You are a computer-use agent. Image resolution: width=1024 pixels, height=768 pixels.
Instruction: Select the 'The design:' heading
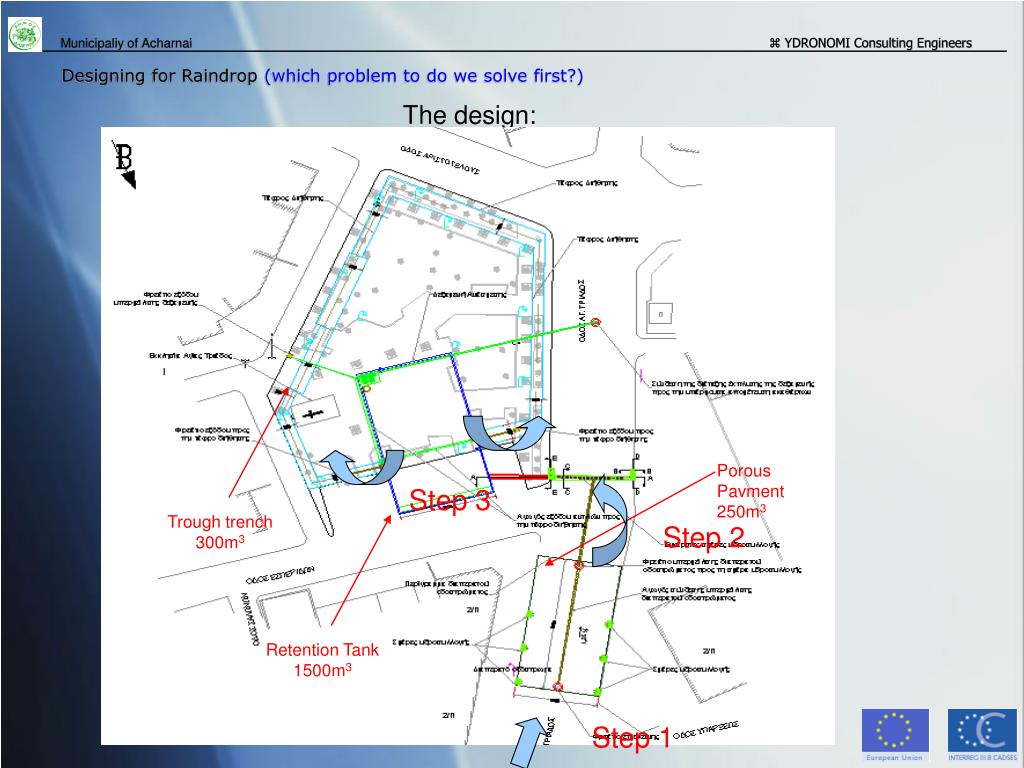click(x=470, y=115)
